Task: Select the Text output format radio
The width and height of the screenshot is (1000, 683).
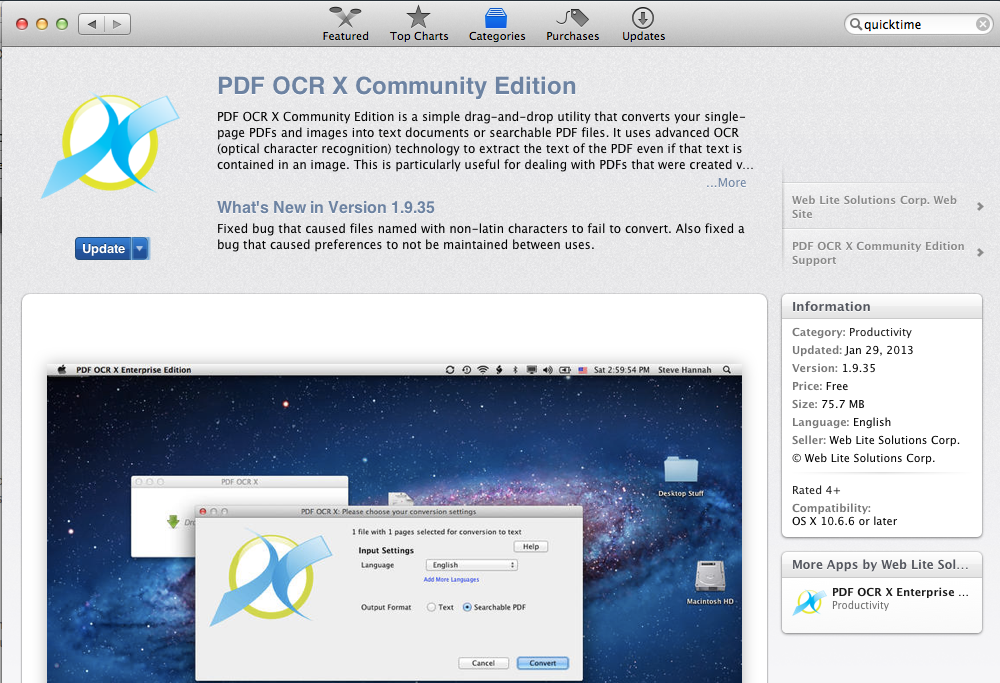Action: click(x=431, y=607)
